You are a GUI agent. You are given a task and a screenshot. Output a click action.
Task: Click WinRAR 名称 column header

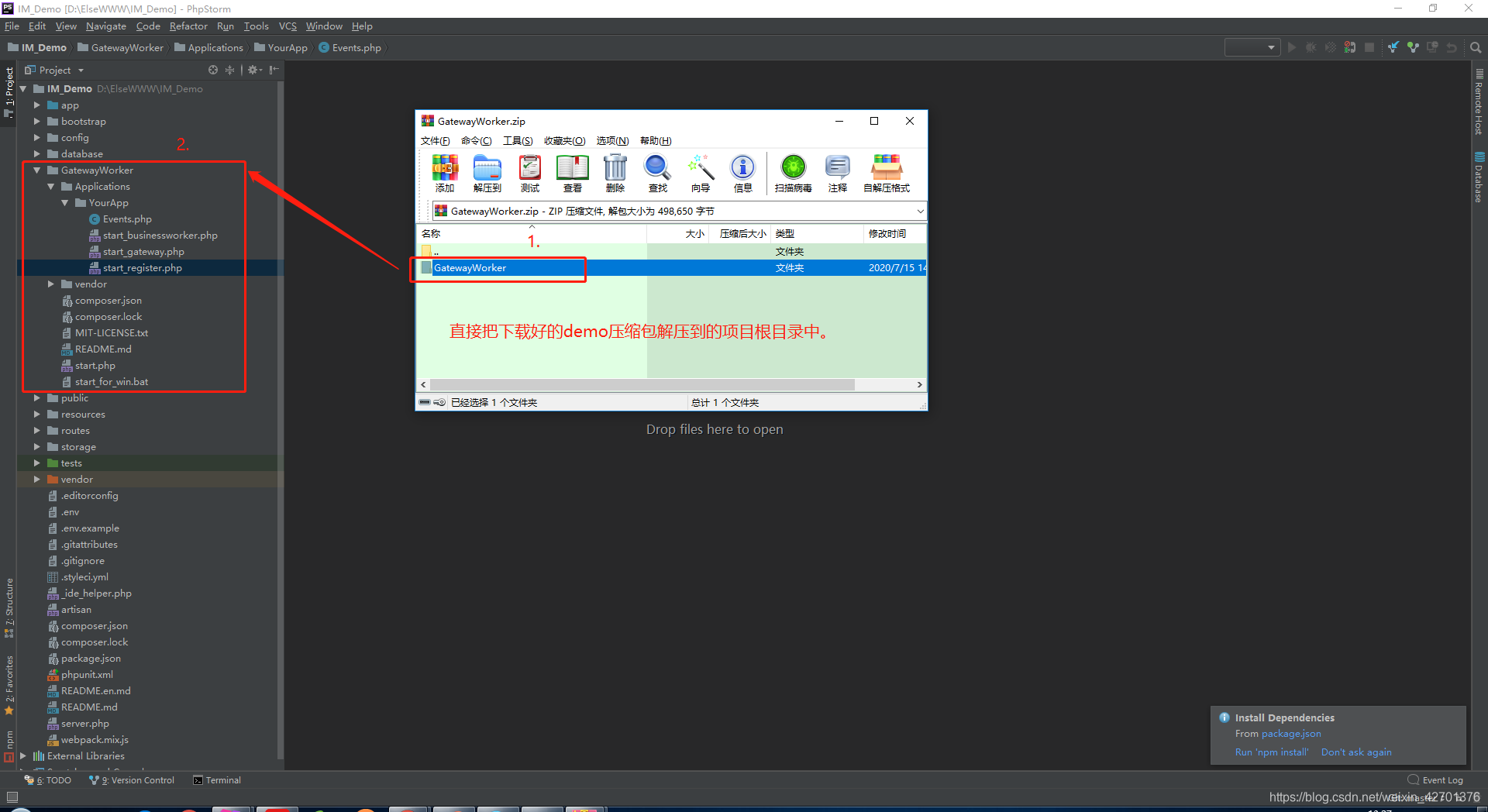[532, 234]
